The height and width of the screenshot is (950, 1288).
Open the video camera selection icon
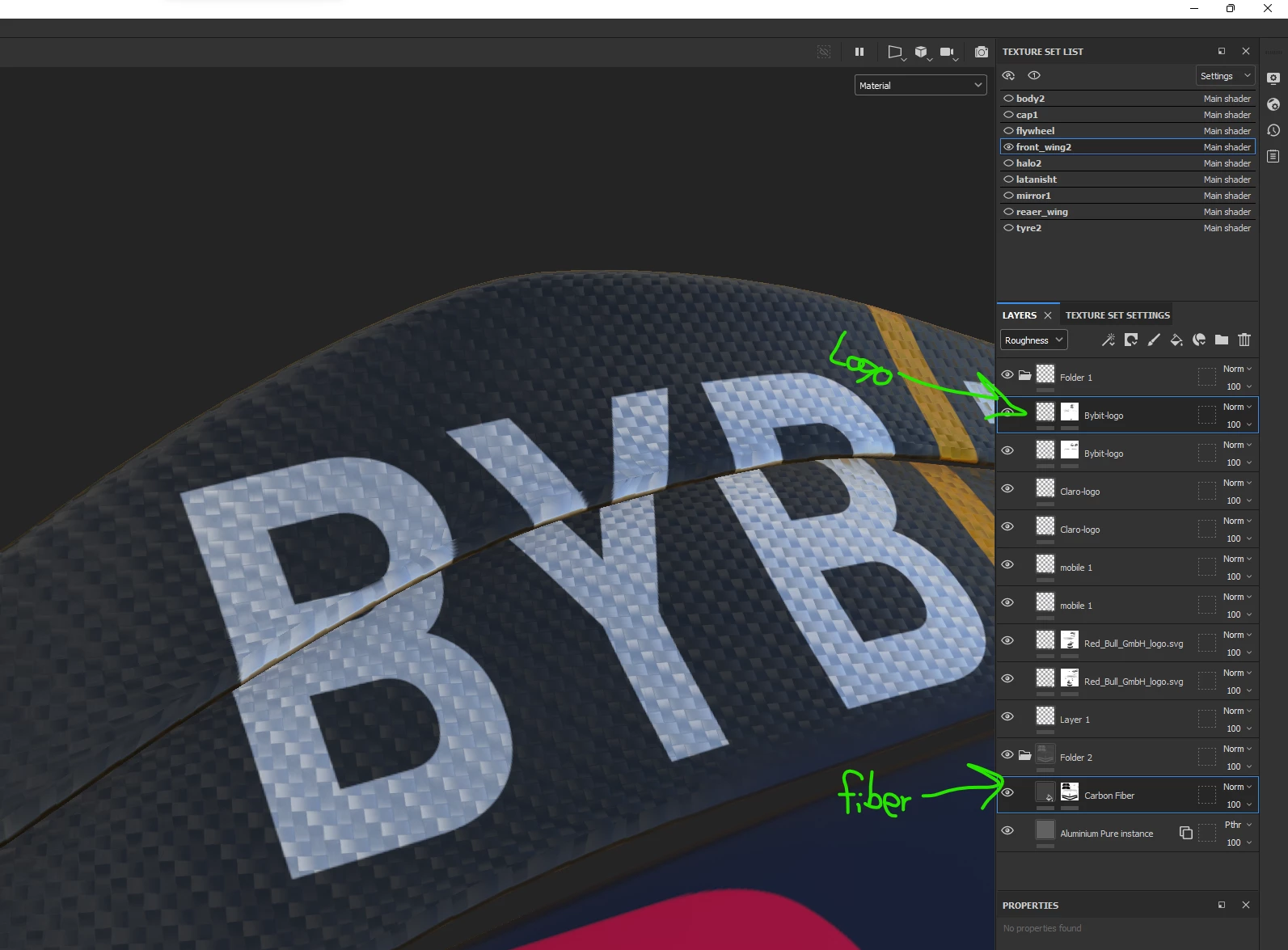pos(948,52)
